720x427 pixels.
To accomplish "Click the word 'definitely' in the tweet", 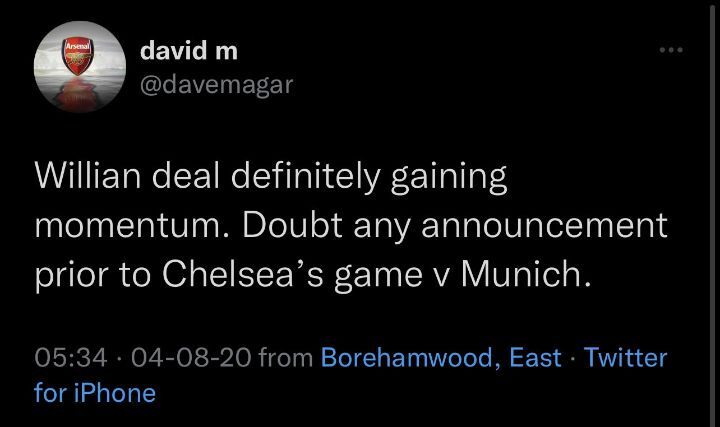I will (305, 177).
